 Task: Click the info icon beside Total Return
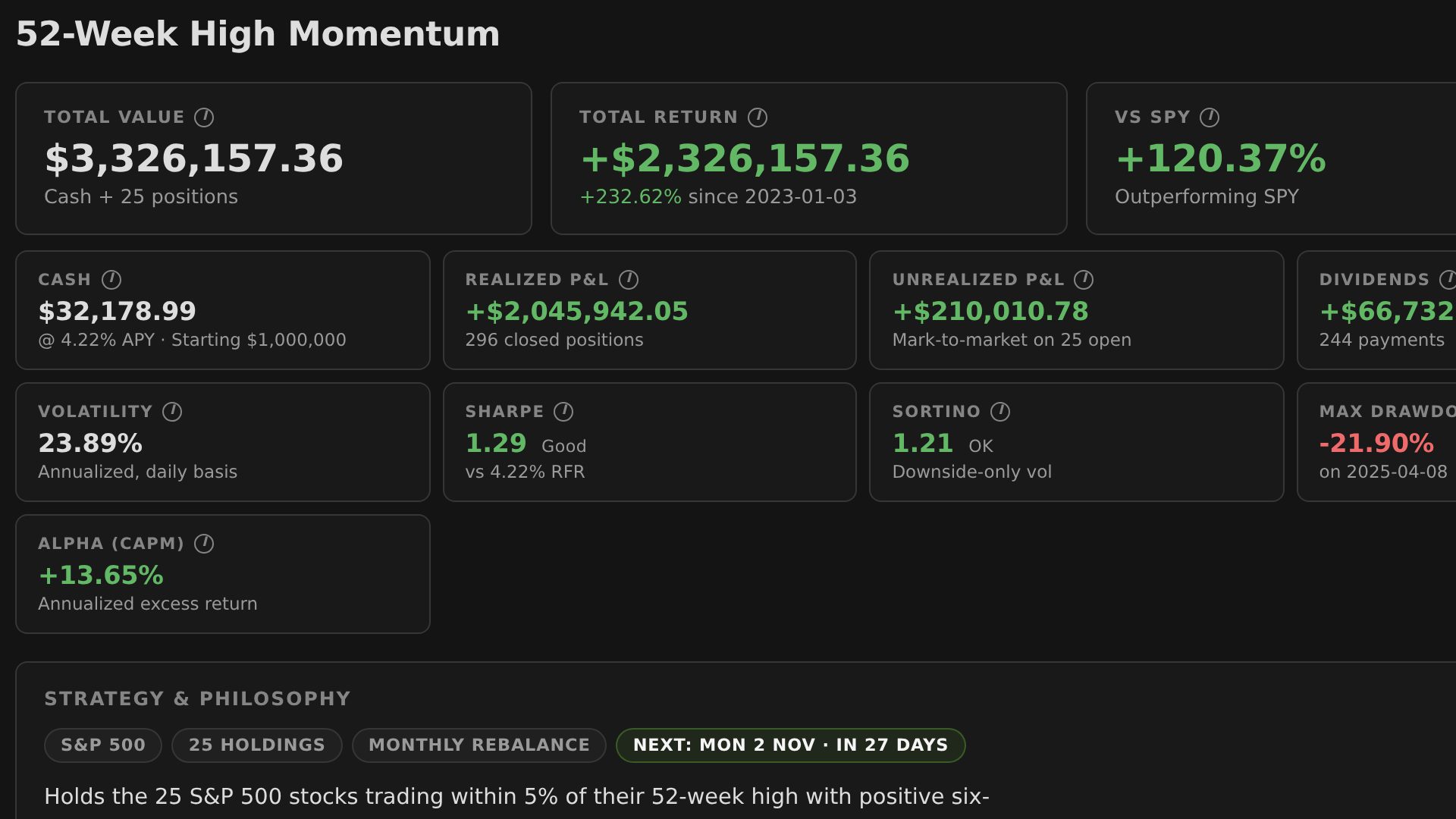pyautogui.click(x=758, y=118)
